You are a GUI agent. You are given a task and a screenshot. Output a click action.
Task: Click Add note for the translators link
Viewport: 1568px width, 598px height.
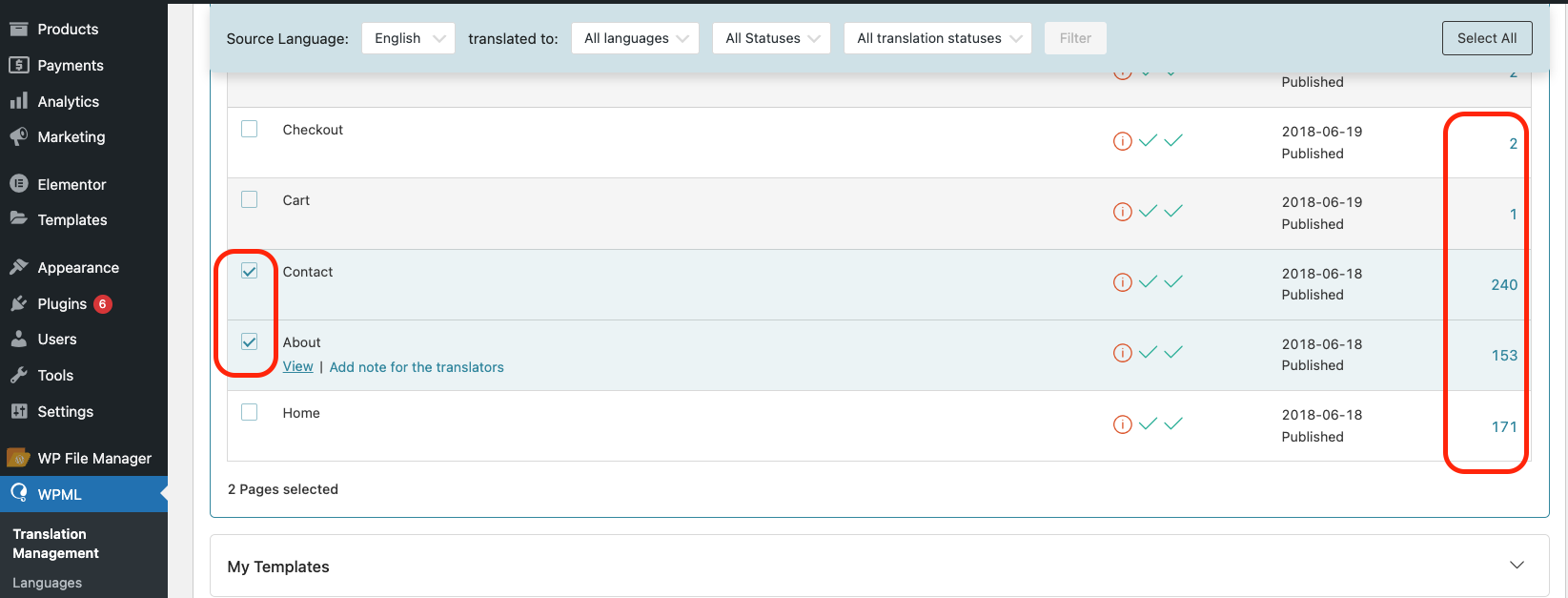tap(417, 367)
